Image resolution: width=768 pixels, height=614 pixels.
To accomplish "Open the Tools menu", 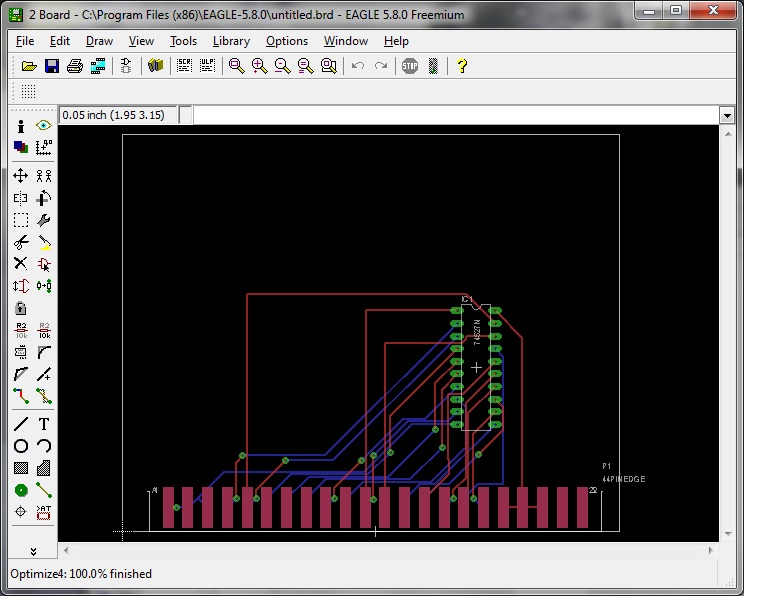I will 183,41.
